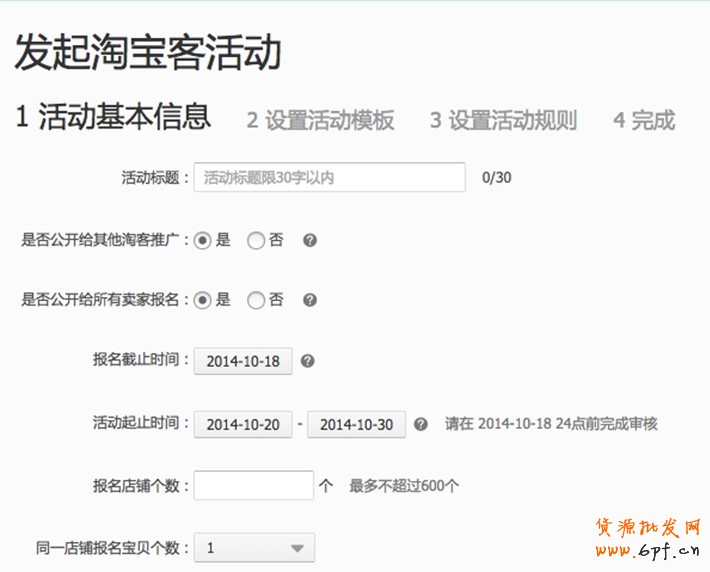Viewport: 710px width, 572px height.
Task: Click the 最多不超过600个 hint text
Action: 404,486
